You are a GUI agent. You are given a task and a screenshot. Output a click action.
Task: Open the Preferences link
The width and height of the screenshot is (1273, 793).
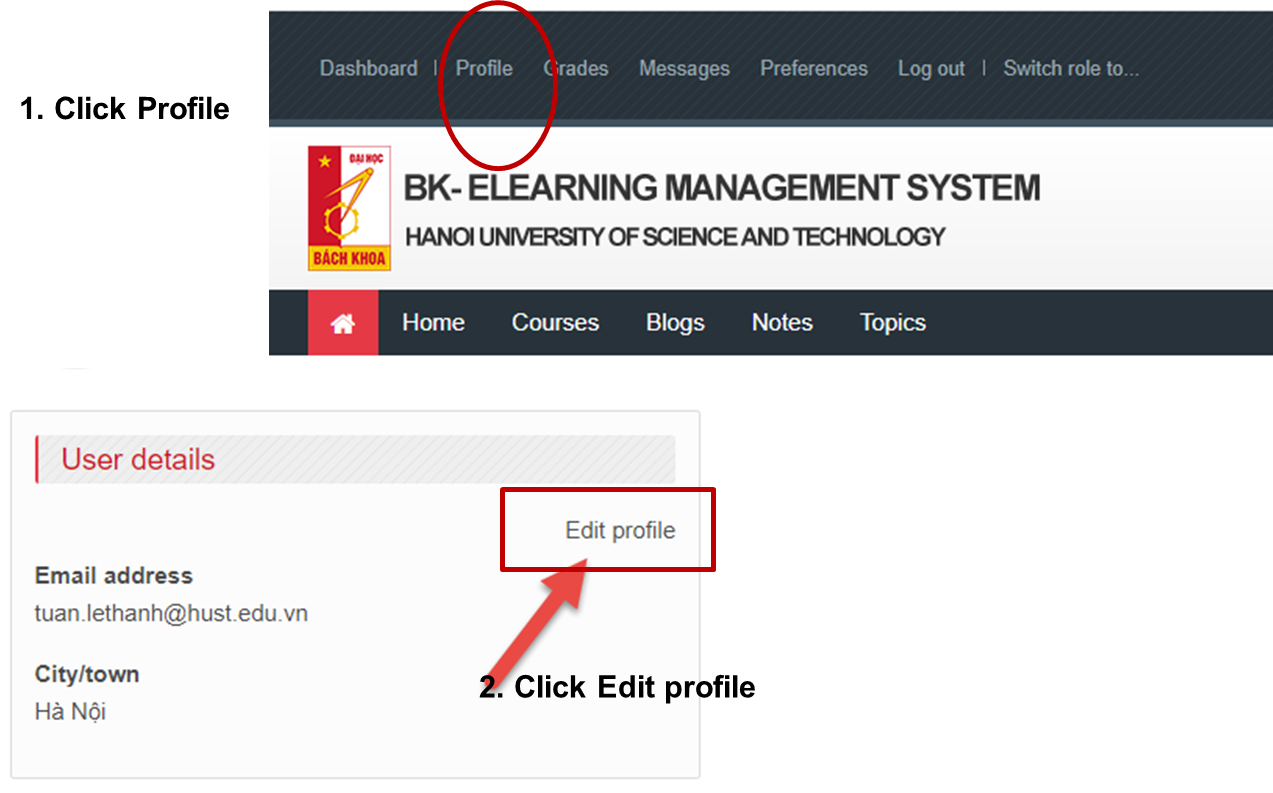coord(813,69)
